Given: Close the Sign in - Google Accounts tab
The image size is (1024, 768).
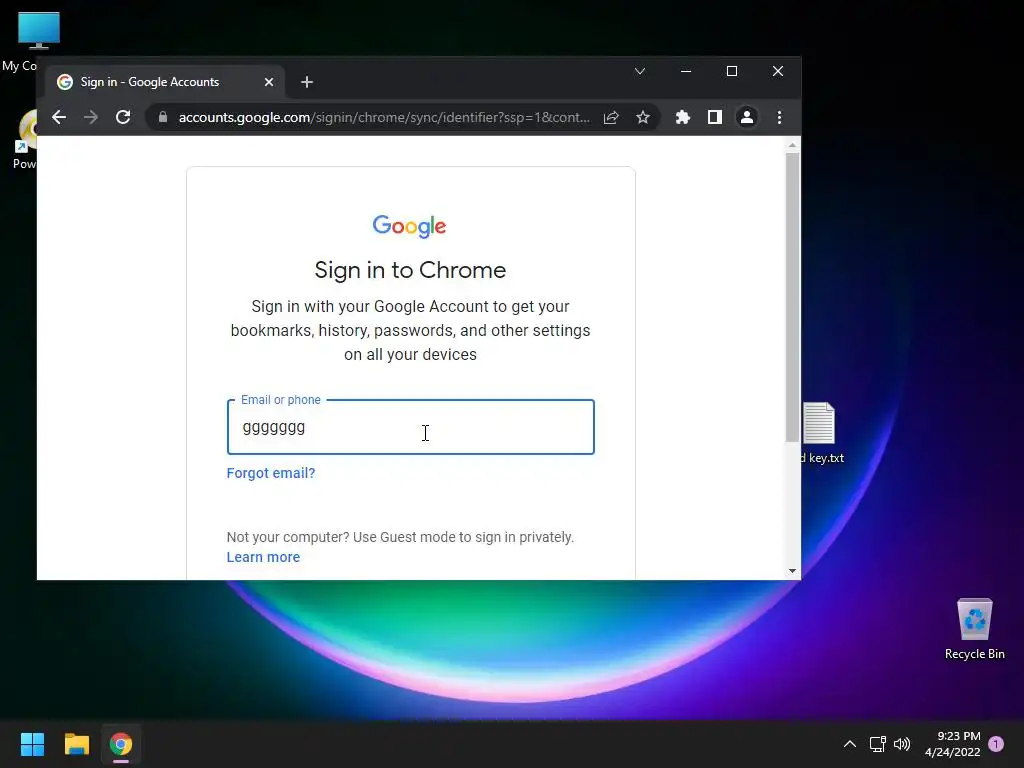Looking at the screenshot, I should point(269,82).
